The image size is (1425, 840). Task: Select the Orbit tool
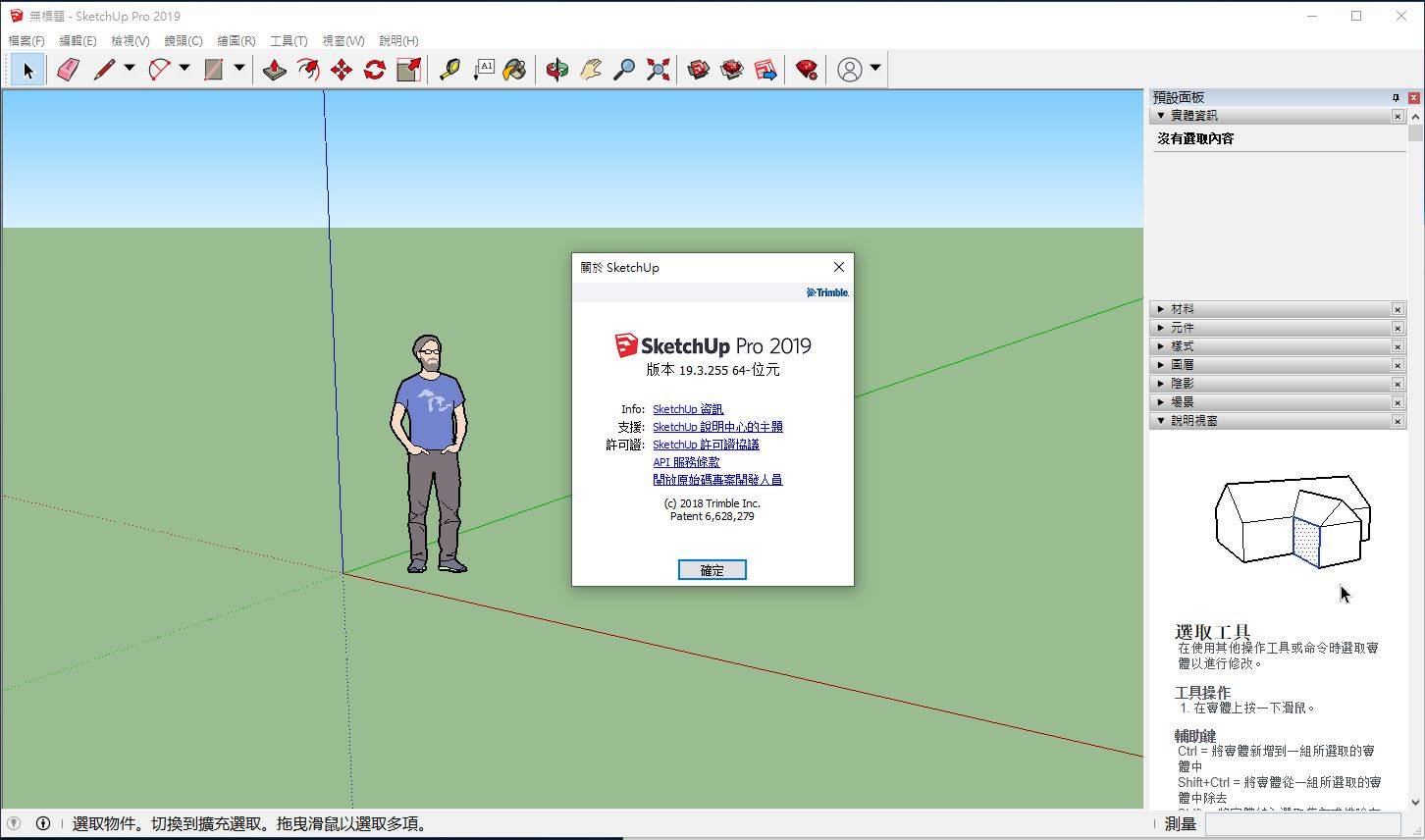(557, 70)
